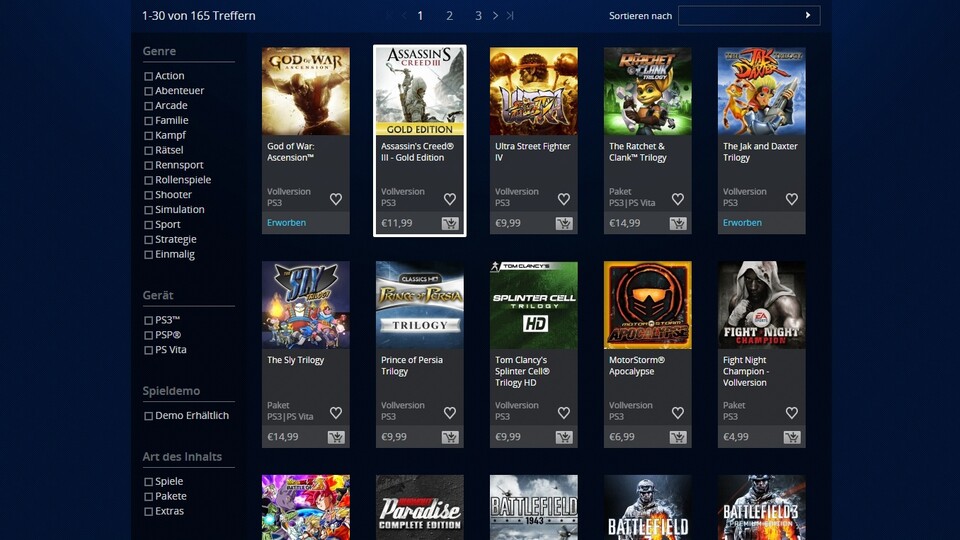Open the Burnout Paradise Complete Edition cover
This screenshot has height=540, width=960.
(x=419, y=508)
